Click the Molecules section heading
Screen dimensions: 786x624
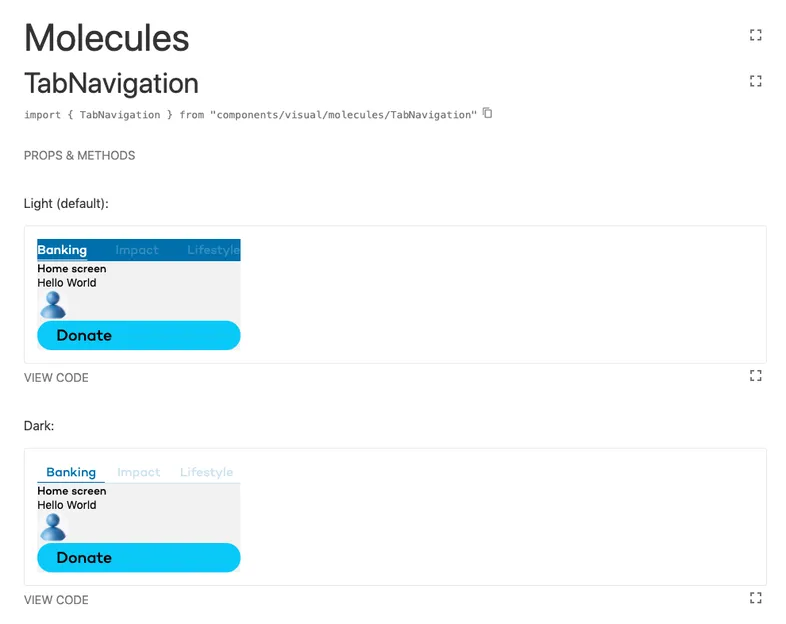[106, 38]
